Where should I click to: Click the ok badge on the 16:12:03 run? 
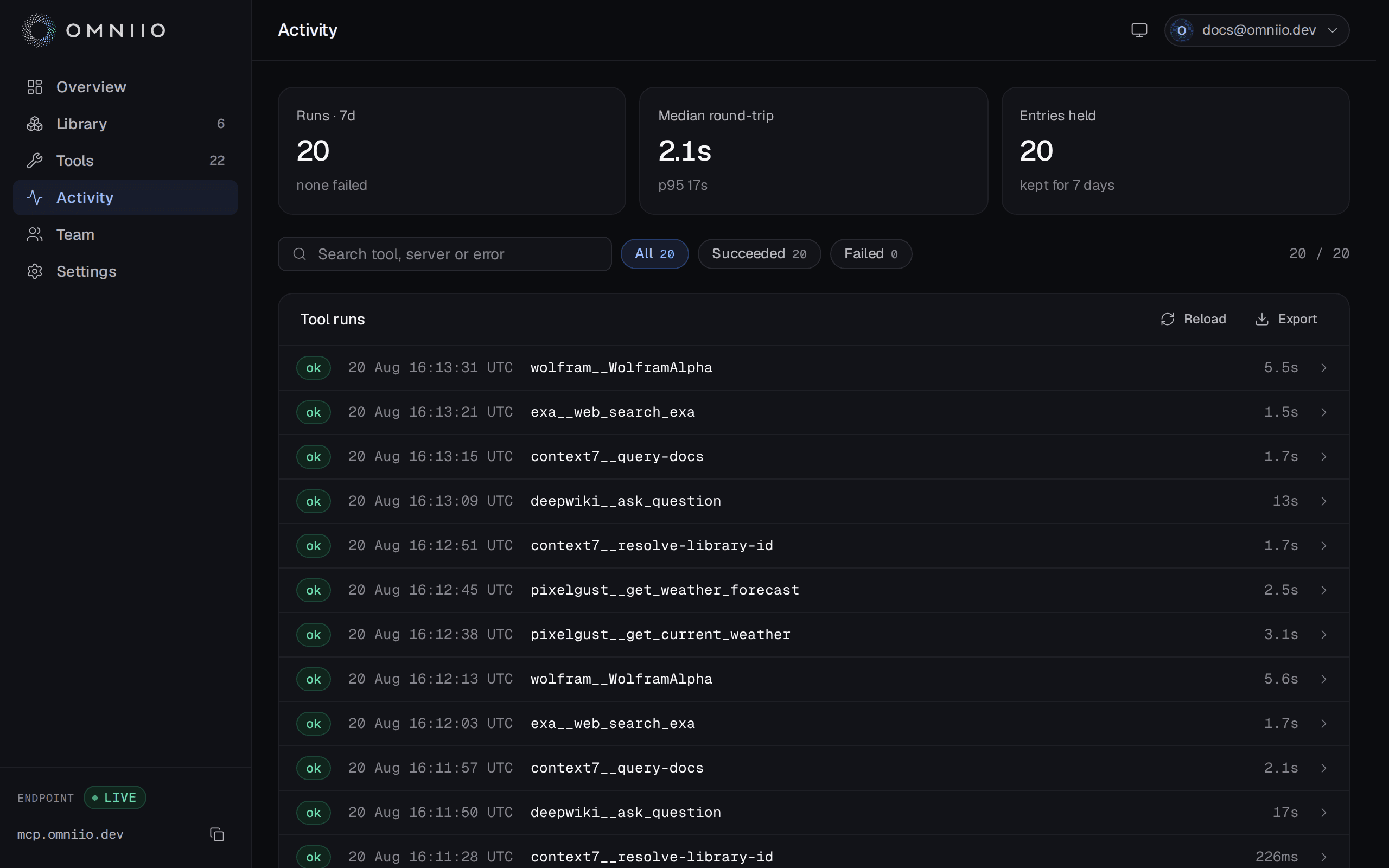(314, 724)
